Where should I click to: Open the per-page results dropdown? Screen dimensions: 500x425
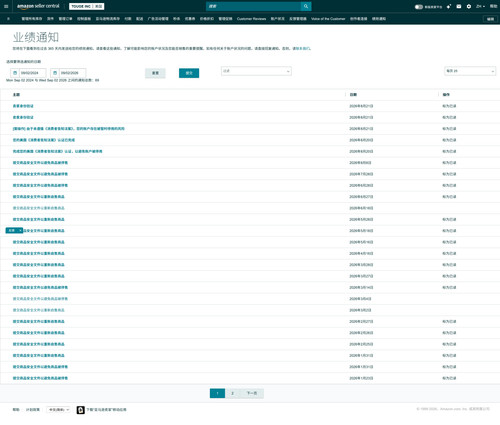click(x=470, y=71)
